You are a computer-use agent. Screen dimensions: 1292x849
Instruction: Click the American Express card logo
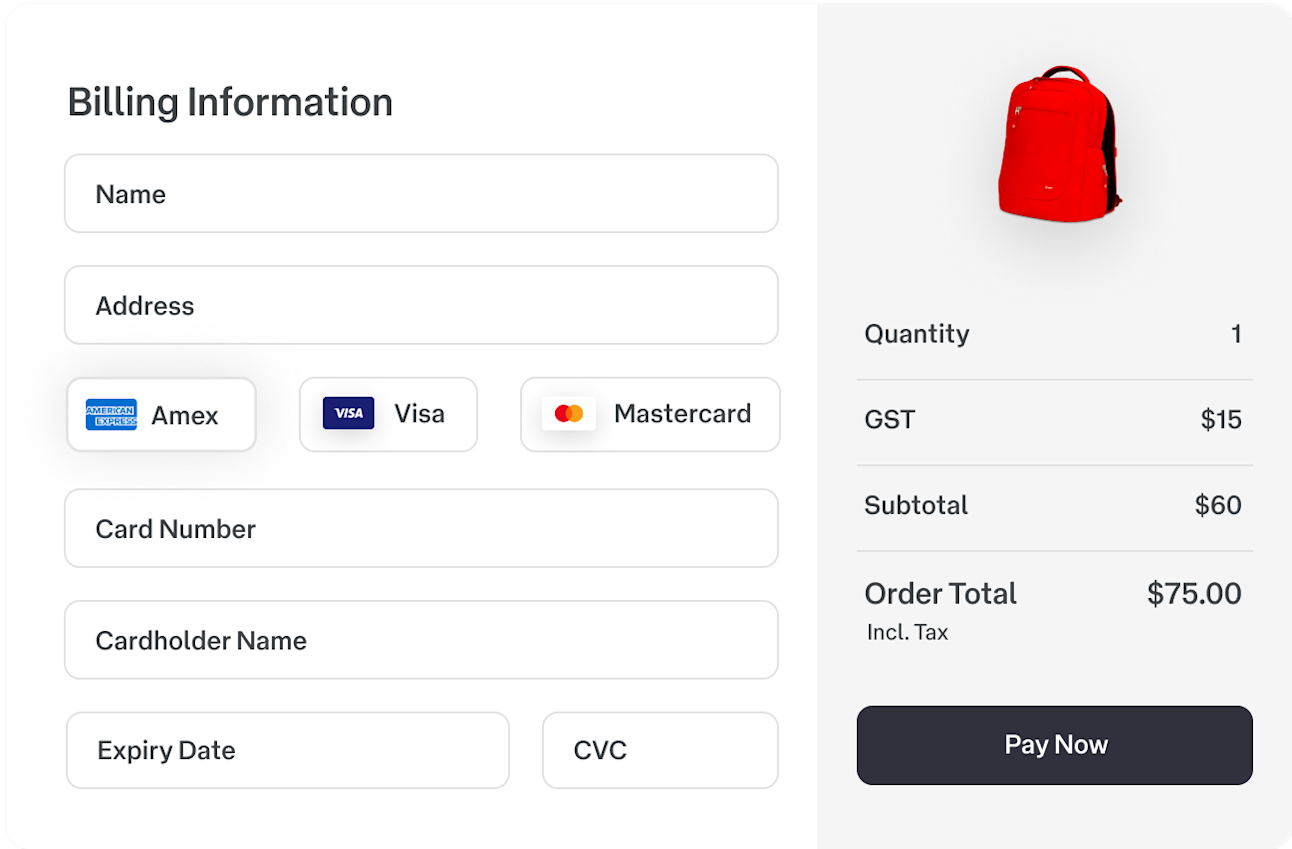click(x=110, y=413)
